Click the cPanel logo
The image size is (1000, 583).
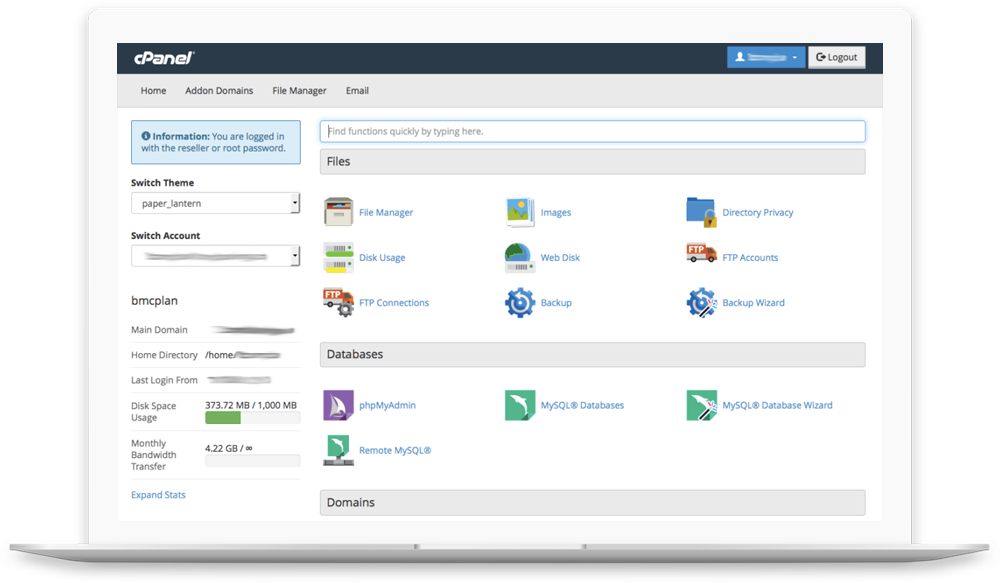click(164, 58)
